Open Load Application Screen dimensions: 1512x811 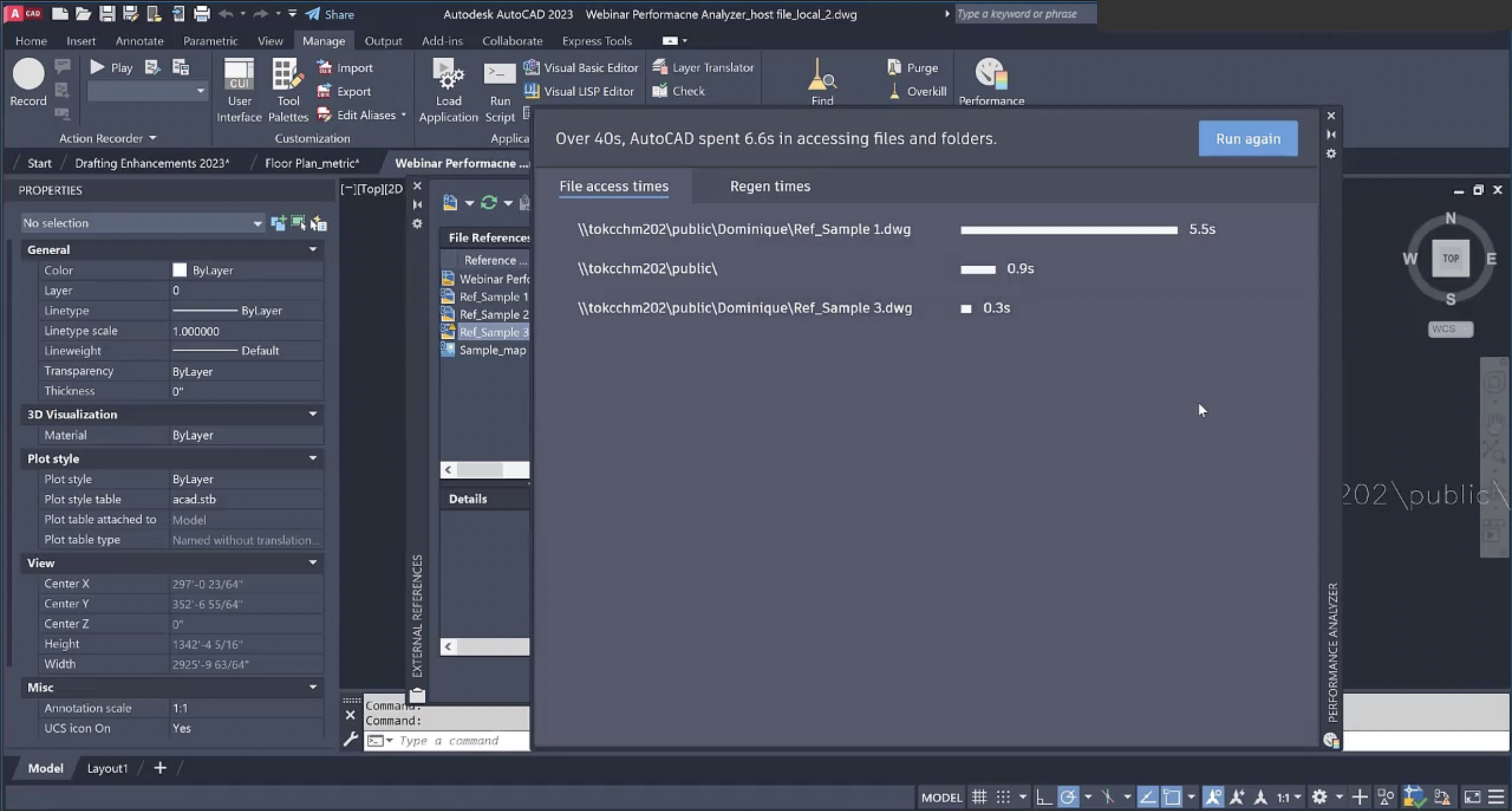448,90
